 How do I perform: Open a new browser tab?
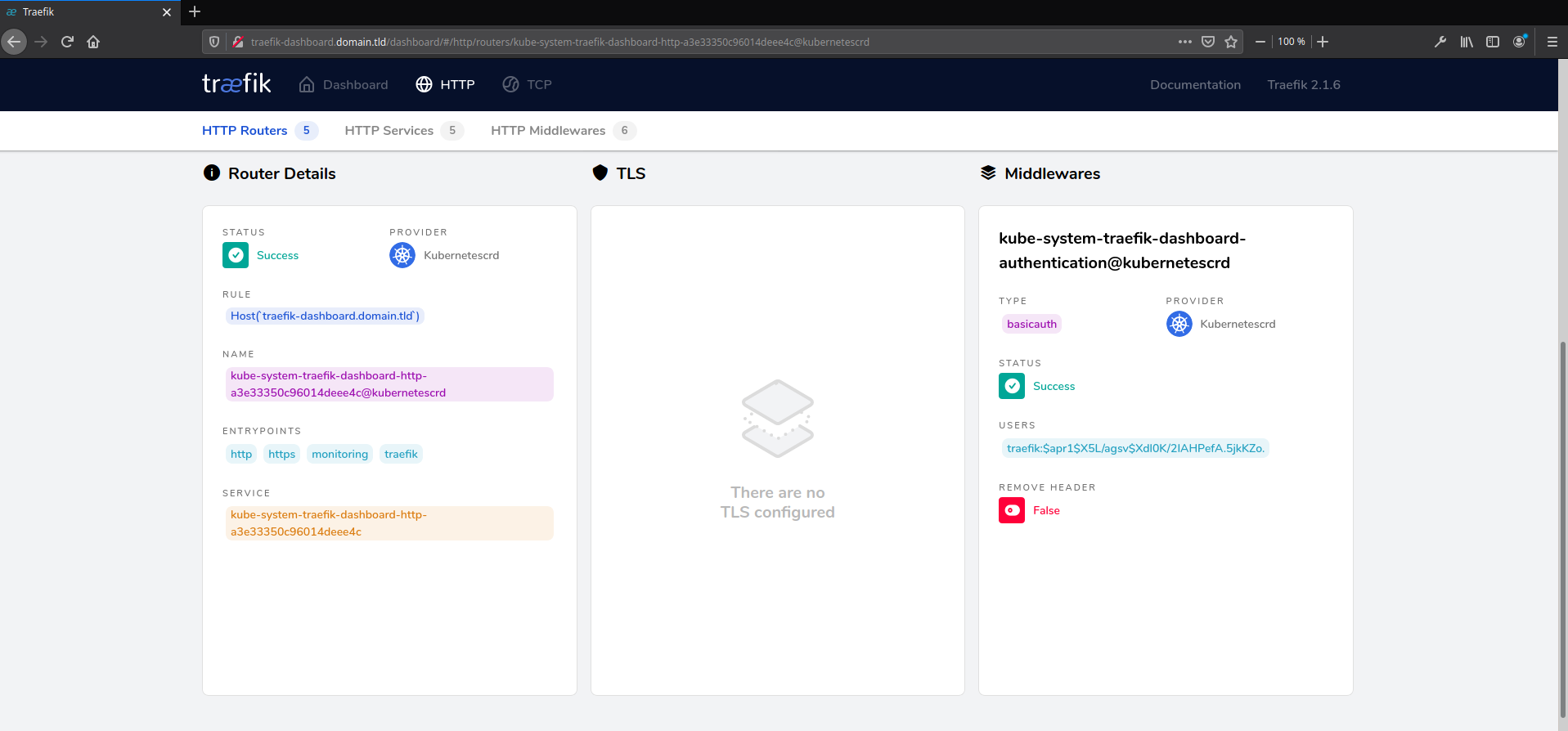pyautogui.click(x=195, y=11)
